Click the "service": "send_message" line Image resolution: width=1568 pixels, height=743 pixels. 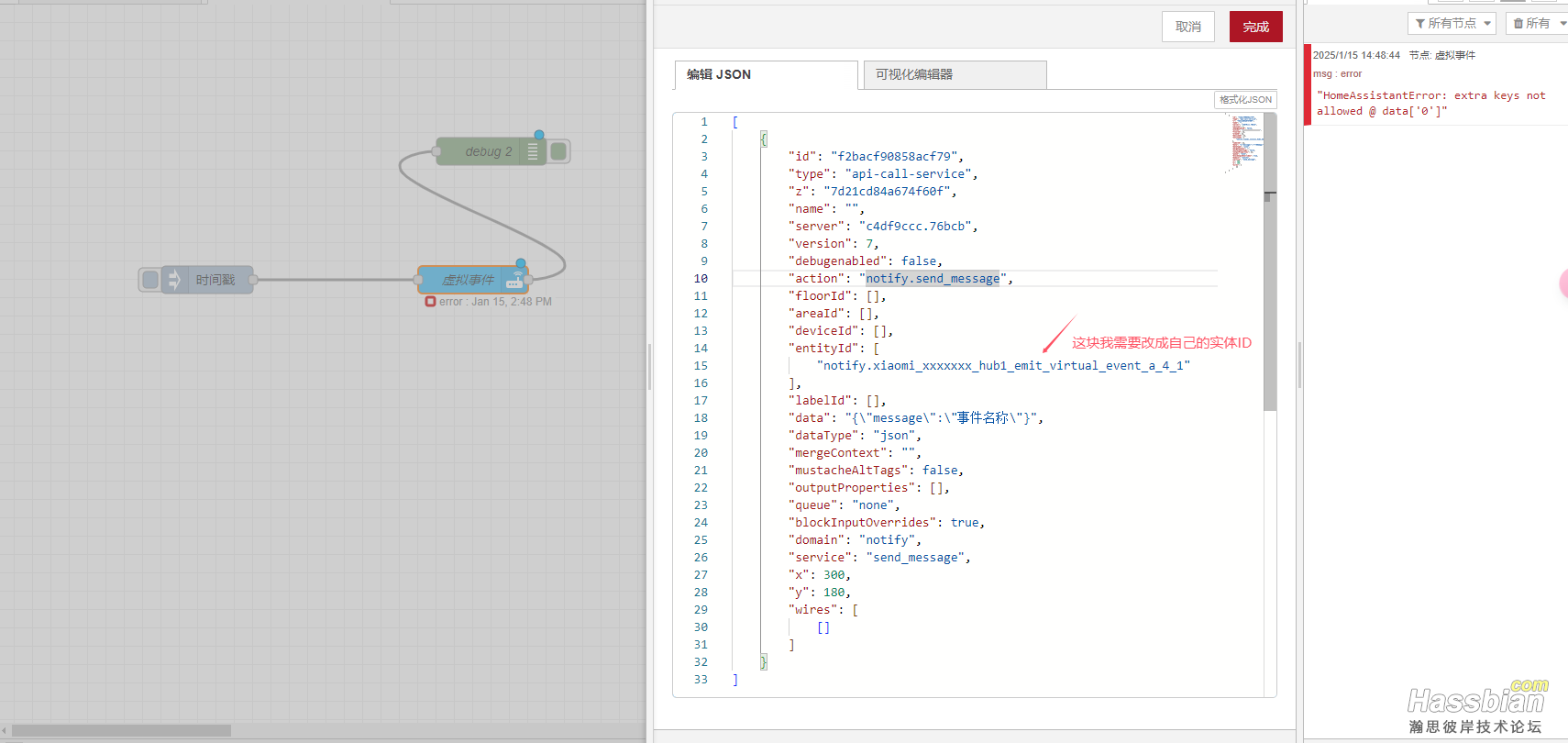879,557
